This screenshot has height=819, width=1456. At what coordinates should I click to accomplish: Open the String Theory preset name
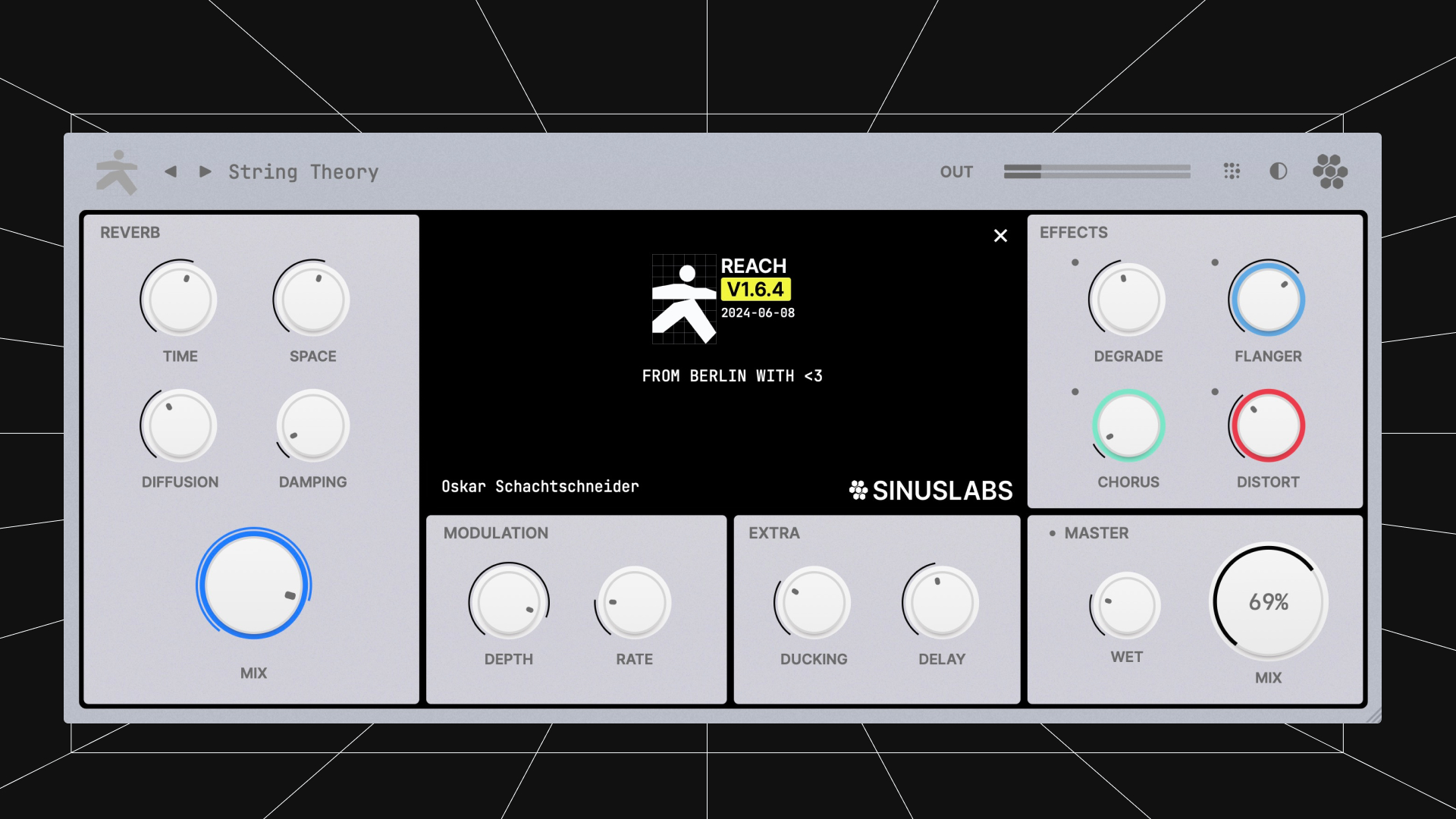[303, 172]
